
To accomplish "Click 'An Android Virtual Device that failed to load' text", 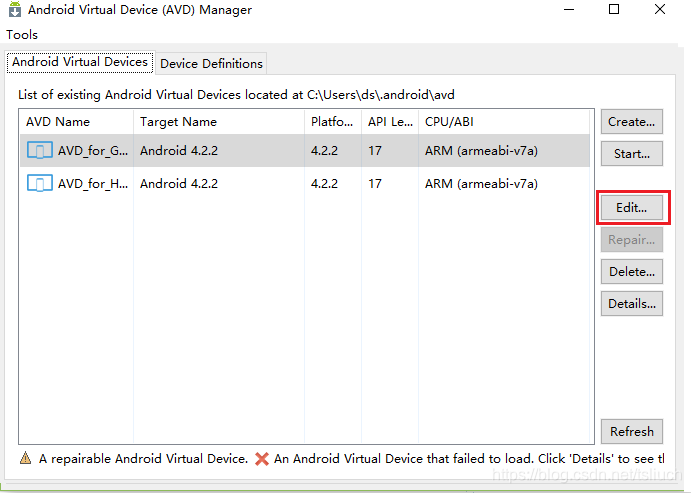I will click(x=403, y=459).
